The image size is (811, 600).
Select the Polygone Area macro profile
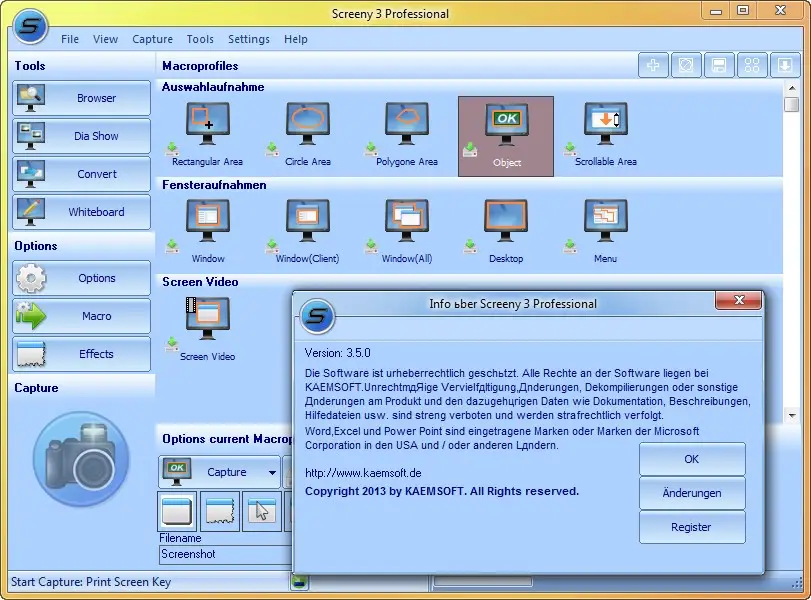pyautogui.click(x=407, y=134)
